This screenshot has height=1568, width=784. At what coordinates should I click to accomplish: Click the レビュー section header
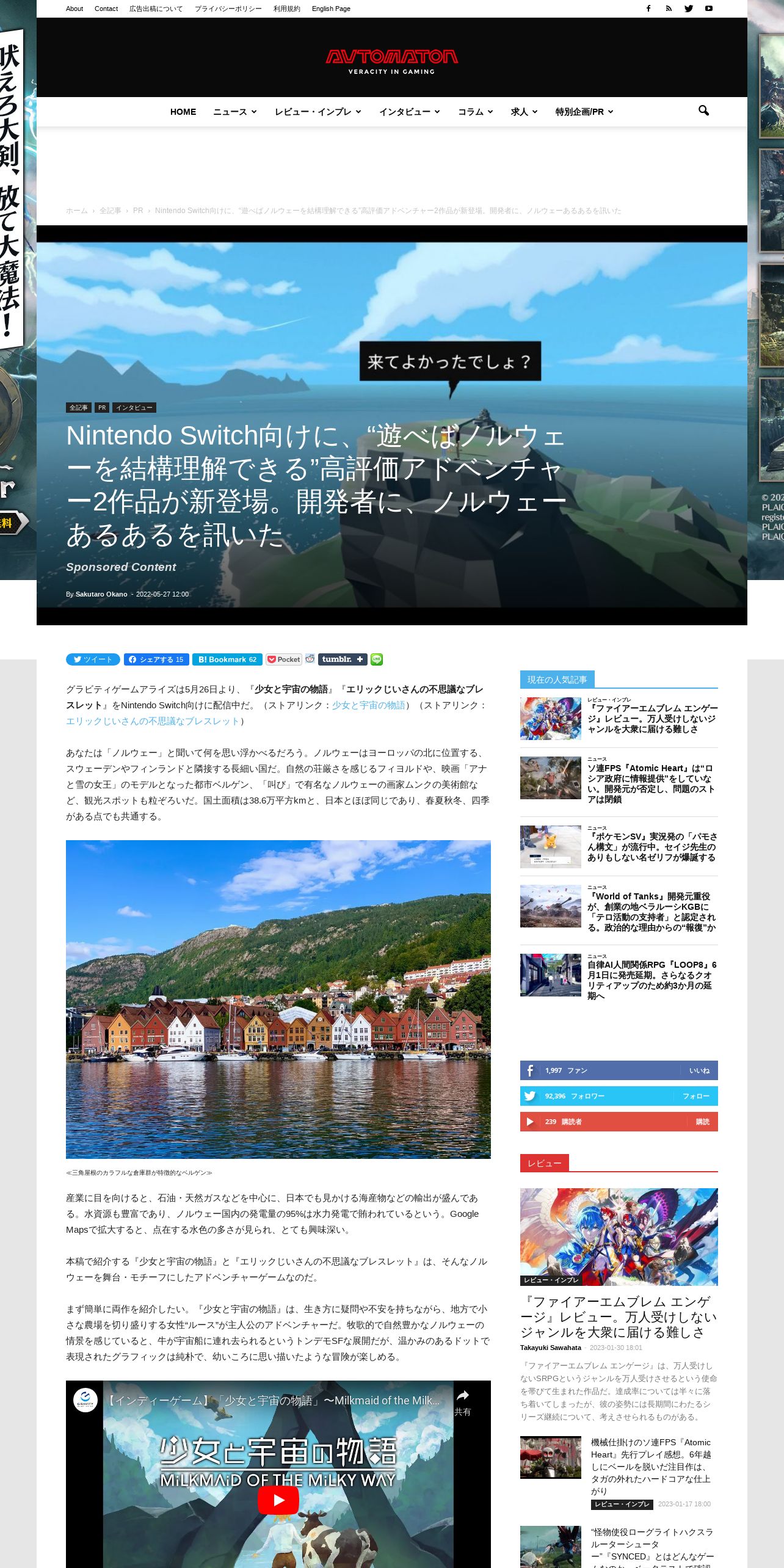545,1163
